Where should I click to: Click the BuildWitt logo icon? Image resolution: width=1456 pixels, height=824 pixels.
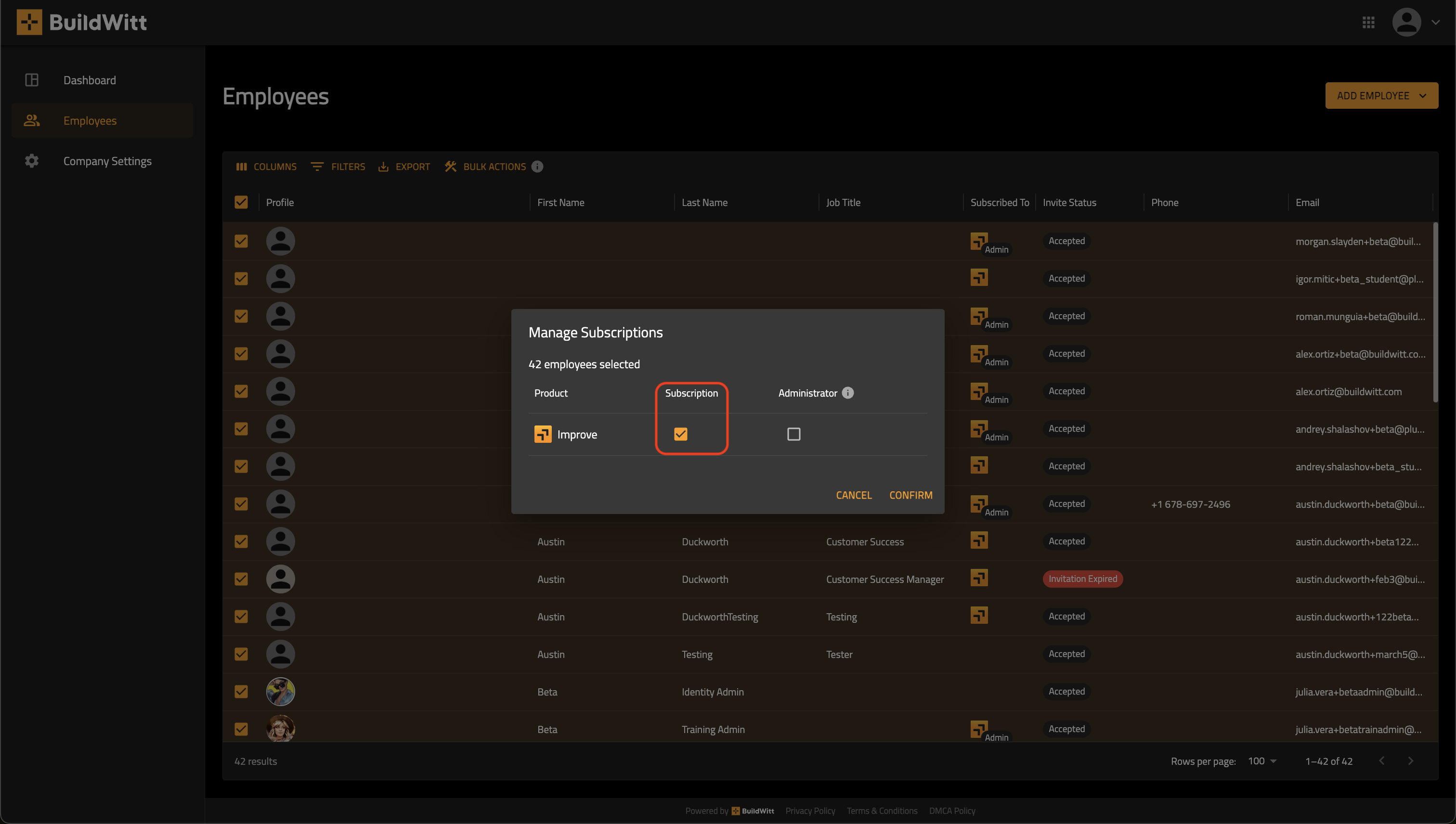(29, 22)
